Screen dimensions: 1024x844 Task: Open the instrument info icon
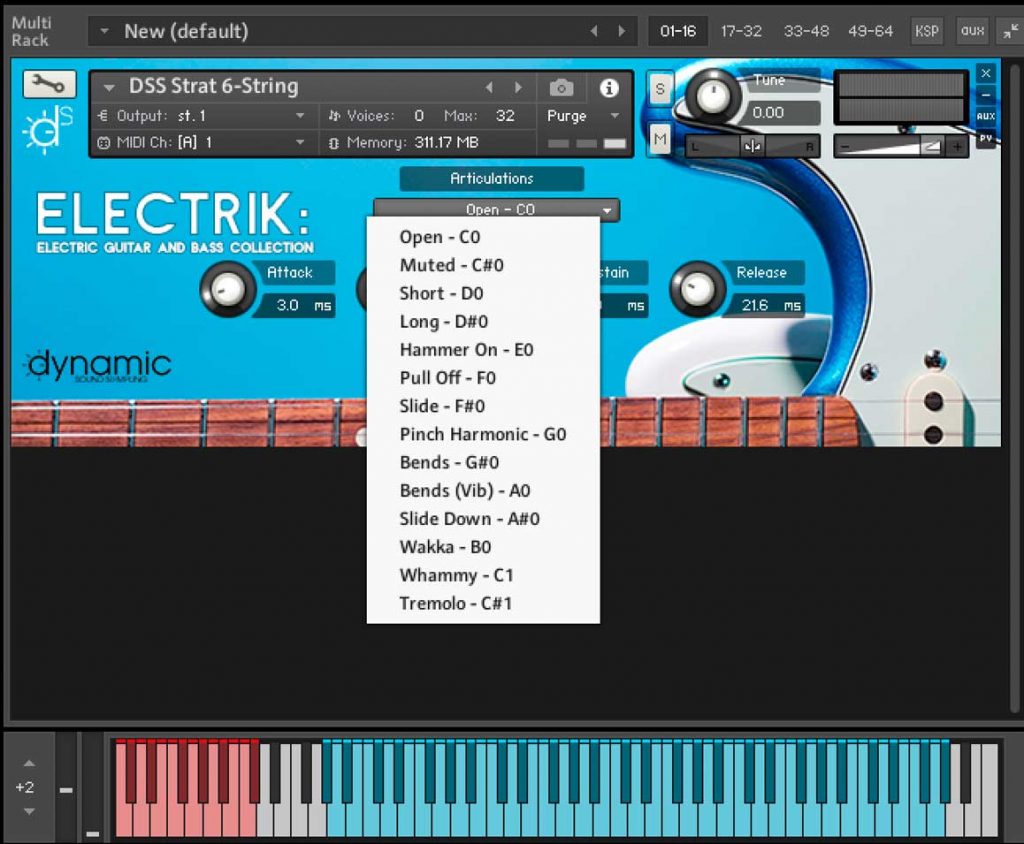point(609,88)
